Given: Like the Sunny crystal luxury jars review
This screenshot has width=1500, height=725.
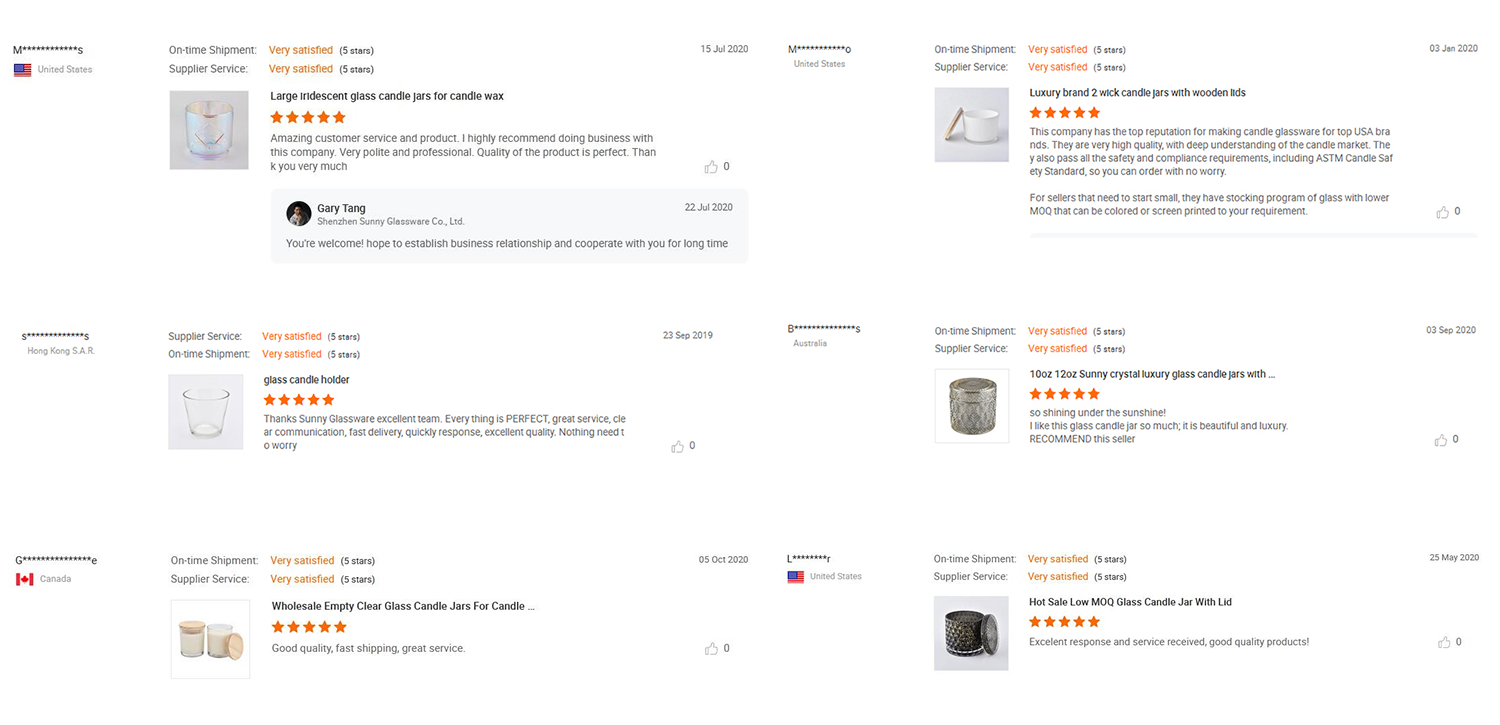Looking at the screenshot, I should 1441,440.
